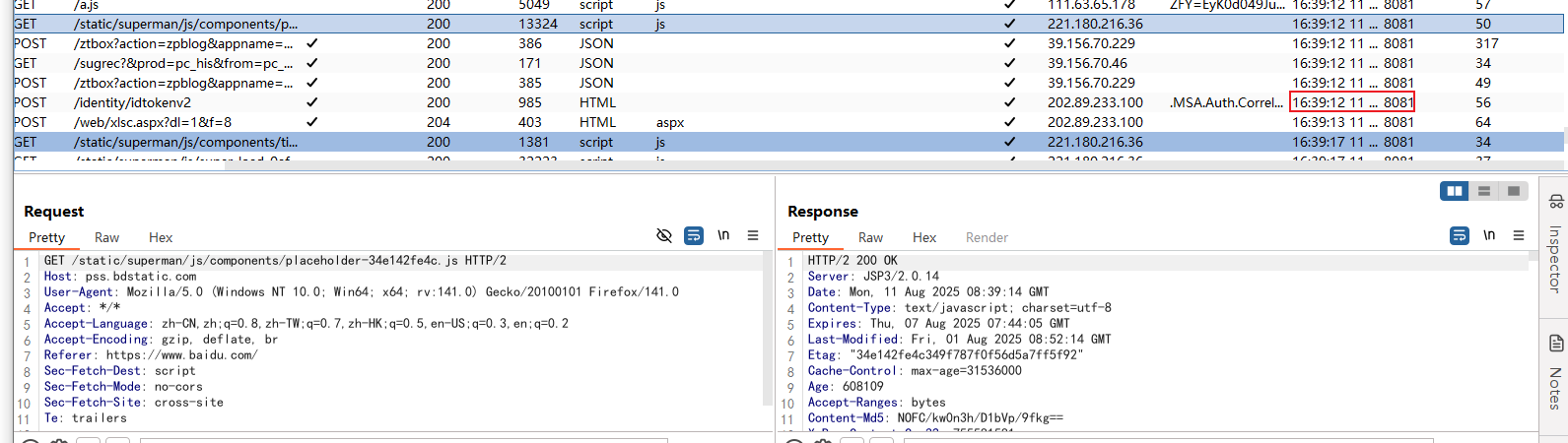Select the POST /web/xlsc.aspx?dl=1&f=8 row

[x=788, y=122]
